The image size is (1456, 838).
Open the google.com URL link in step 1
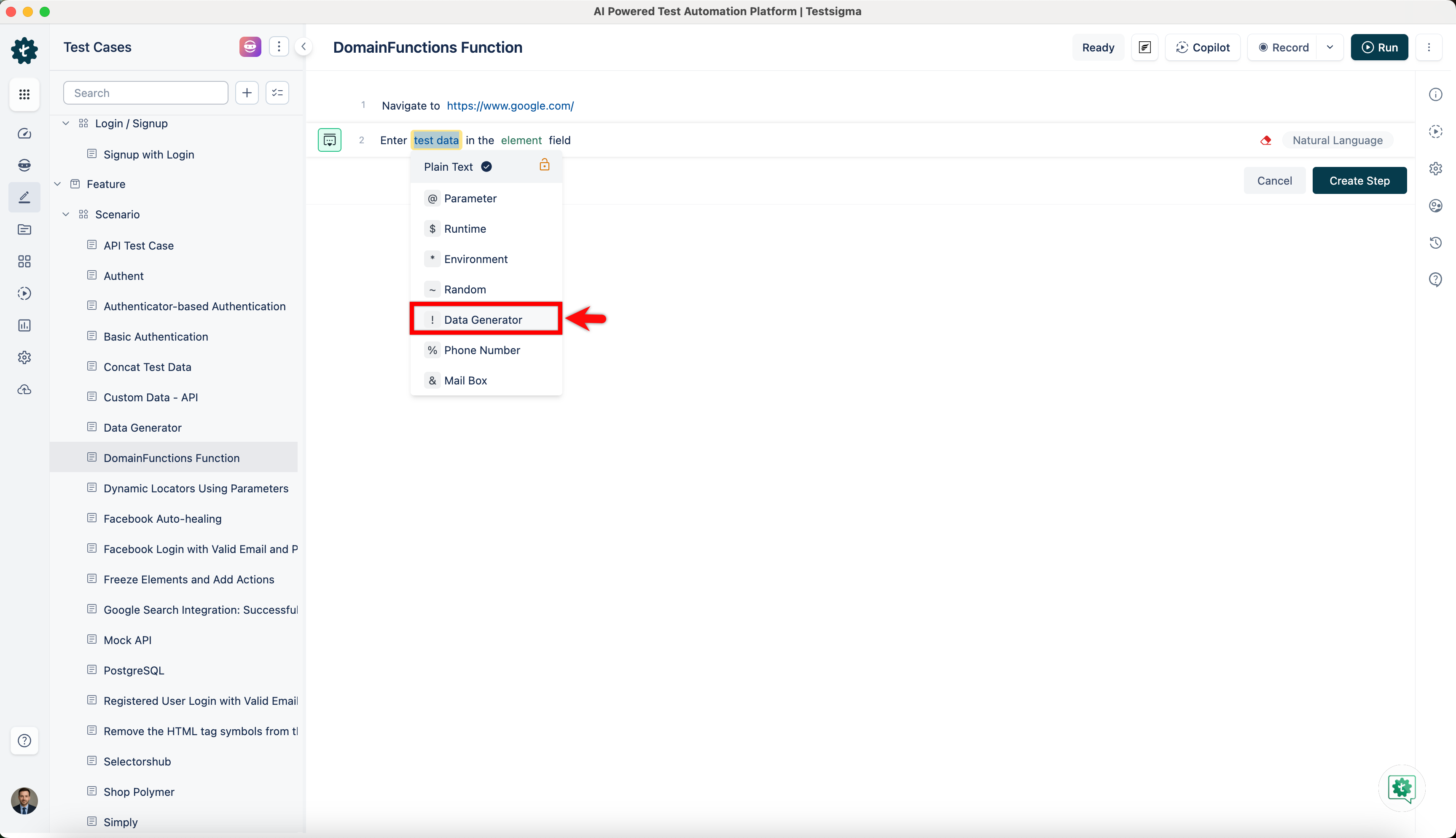point(510,106)
